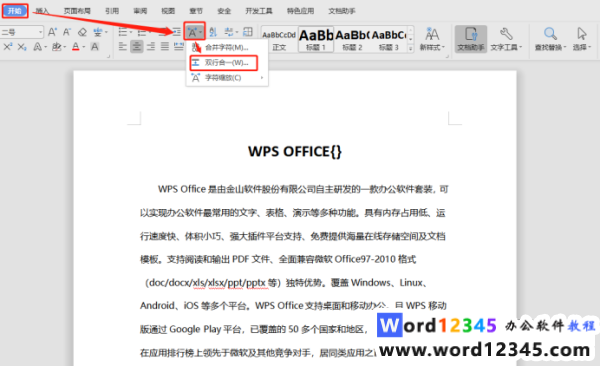Click the sort A-Z icon

[x=213, y=32]
